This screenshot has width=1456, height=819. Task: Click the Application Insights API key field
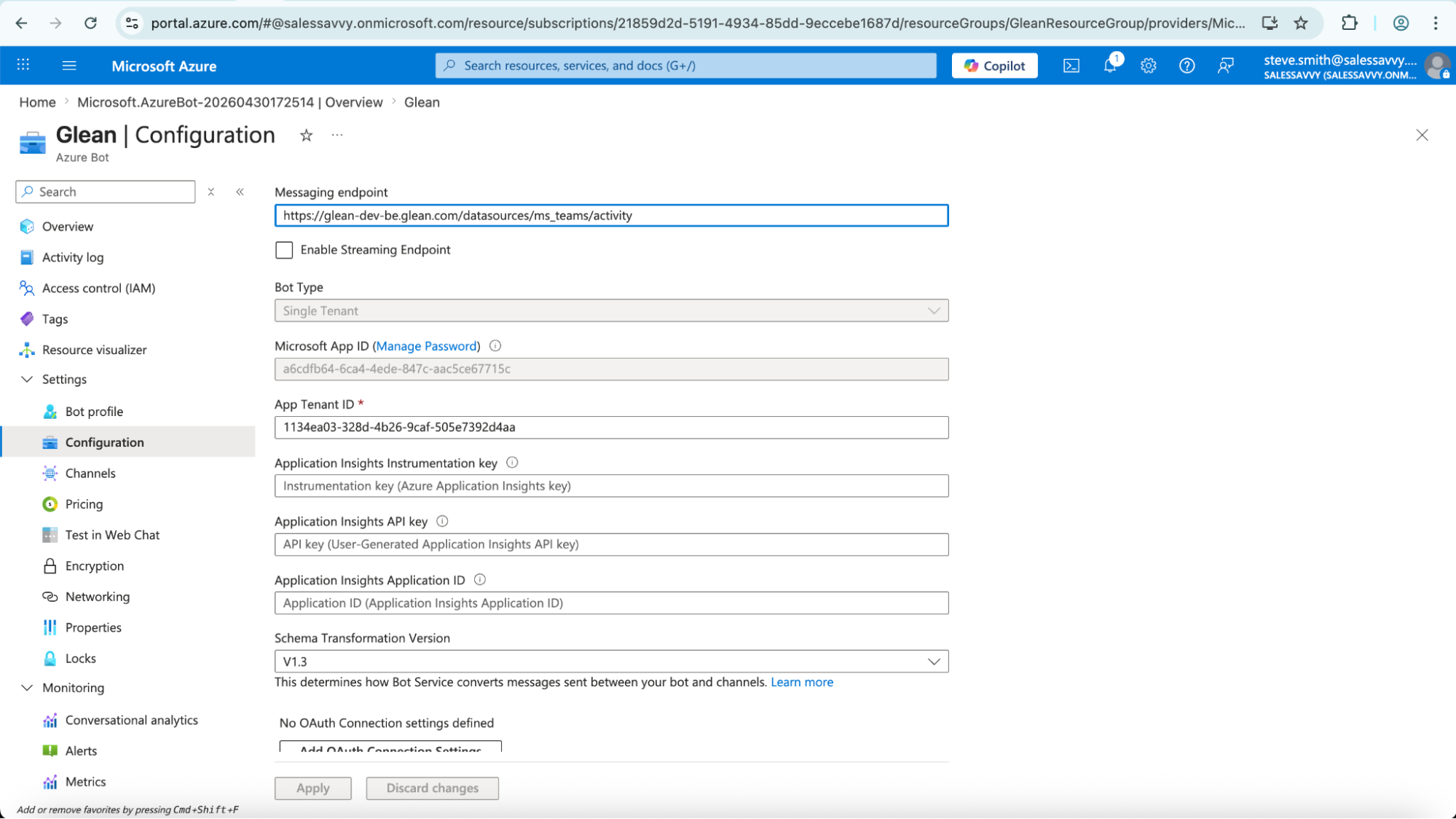[x=611, y=544]
